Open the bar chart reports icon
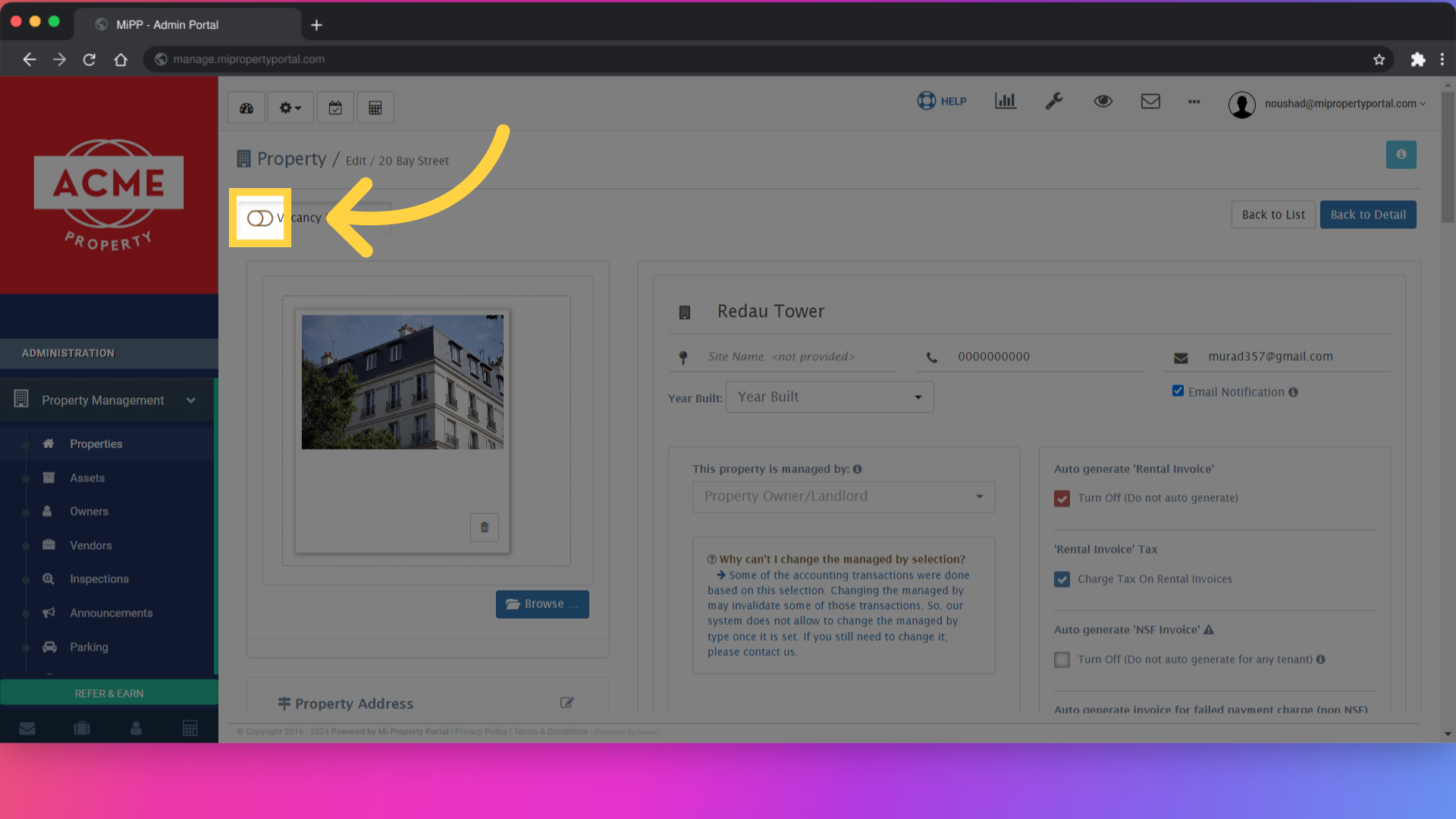This screenshot has width=1456, height=819. (1006, 101)
